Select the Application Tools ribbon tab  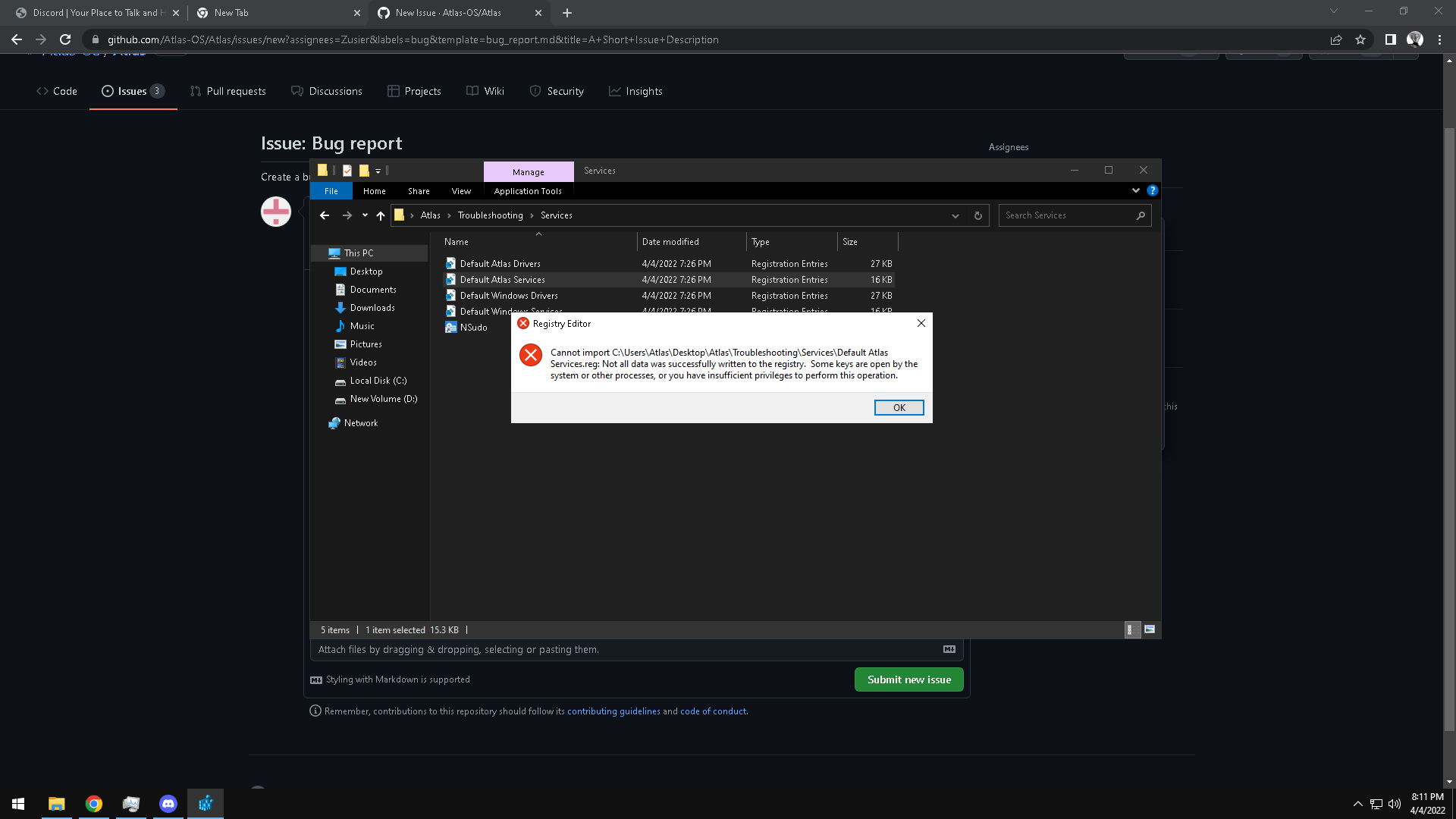click(528, 191)
